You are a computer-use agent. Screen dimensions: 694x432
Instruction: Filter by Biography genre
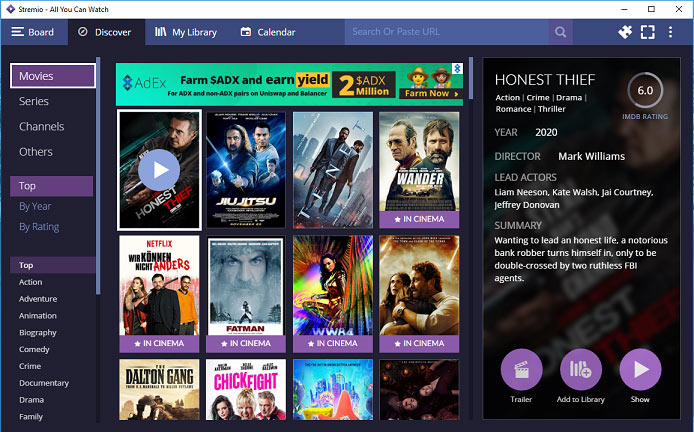(38, 332)
